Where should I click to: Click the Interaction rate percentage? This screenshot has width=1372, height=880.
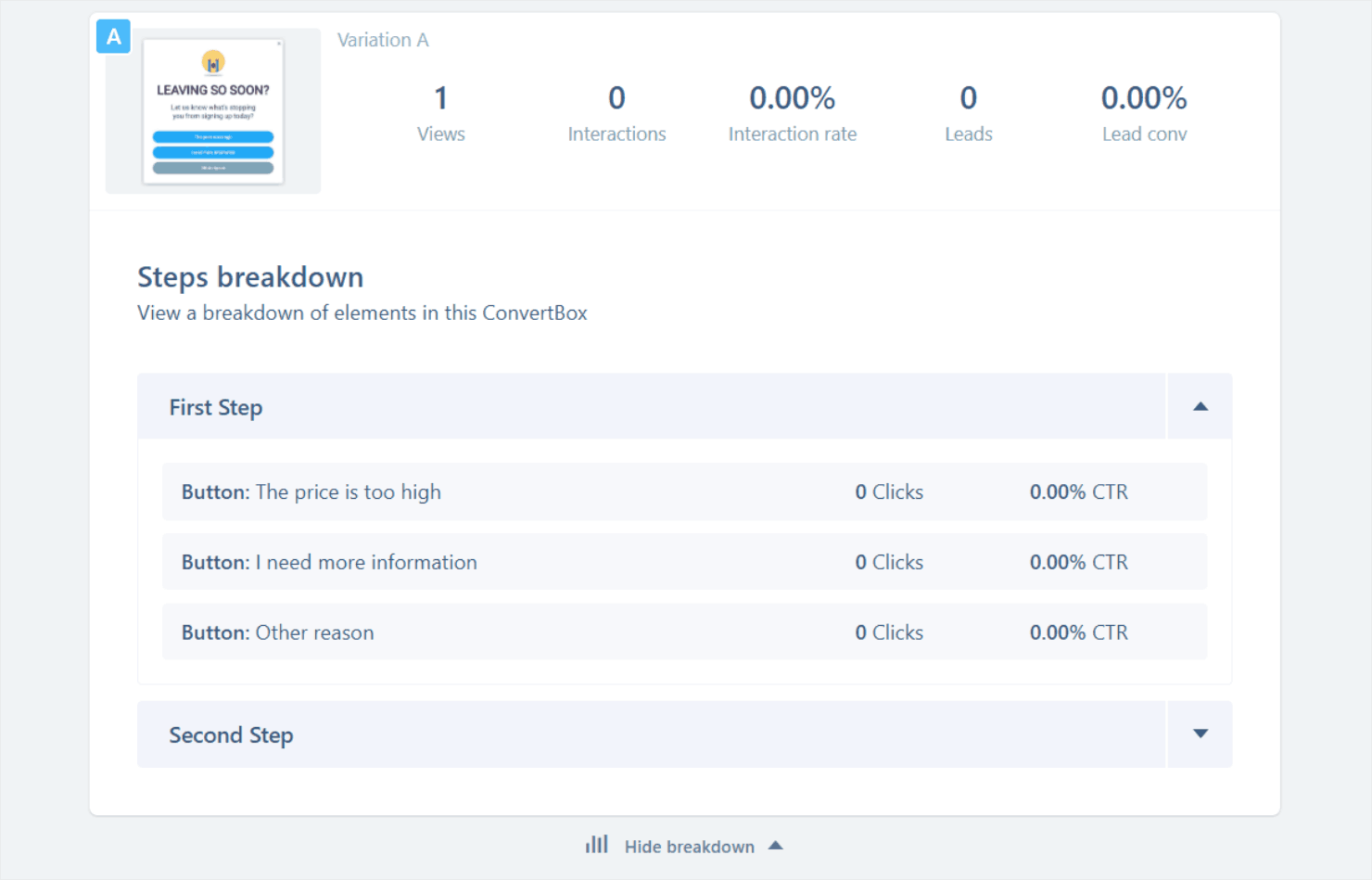792,98
